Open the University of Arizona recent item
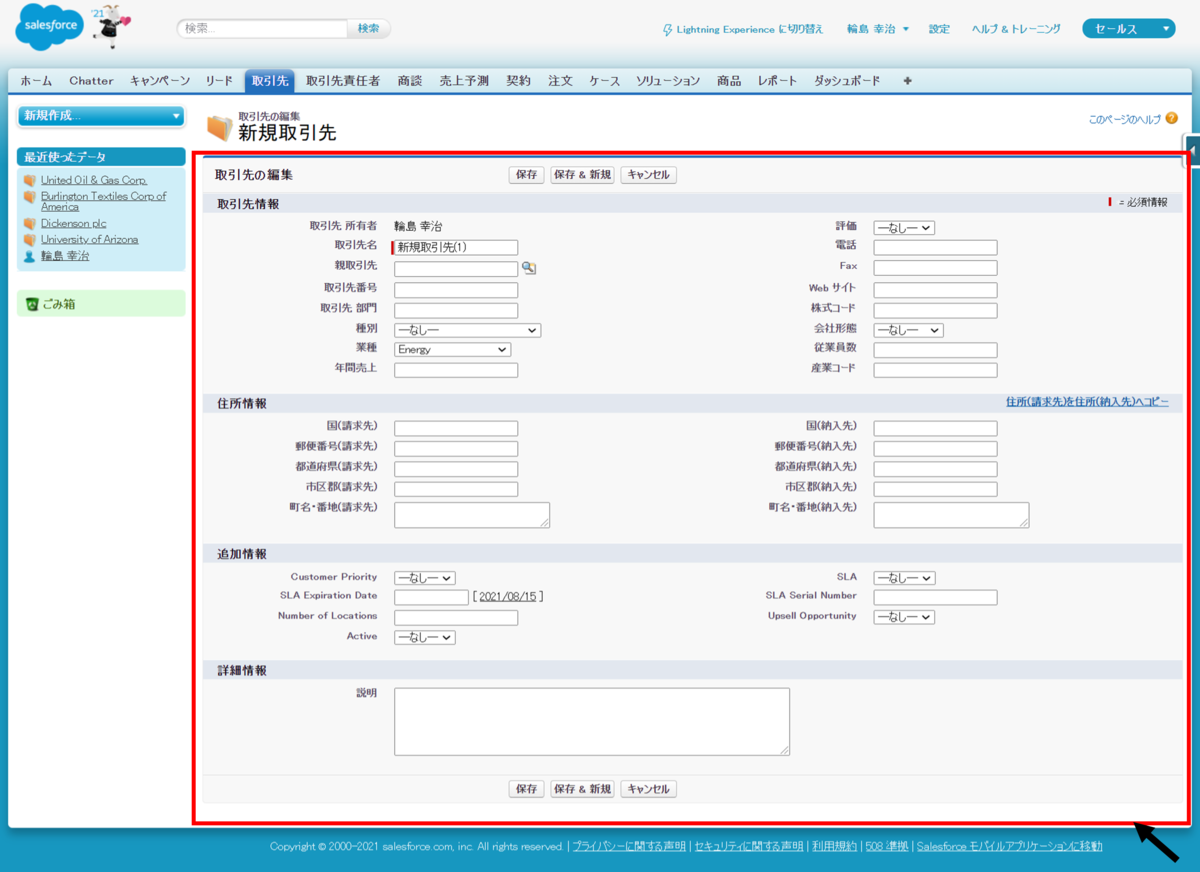Screen dimensions: 1200x872 [x=89, y=240]
